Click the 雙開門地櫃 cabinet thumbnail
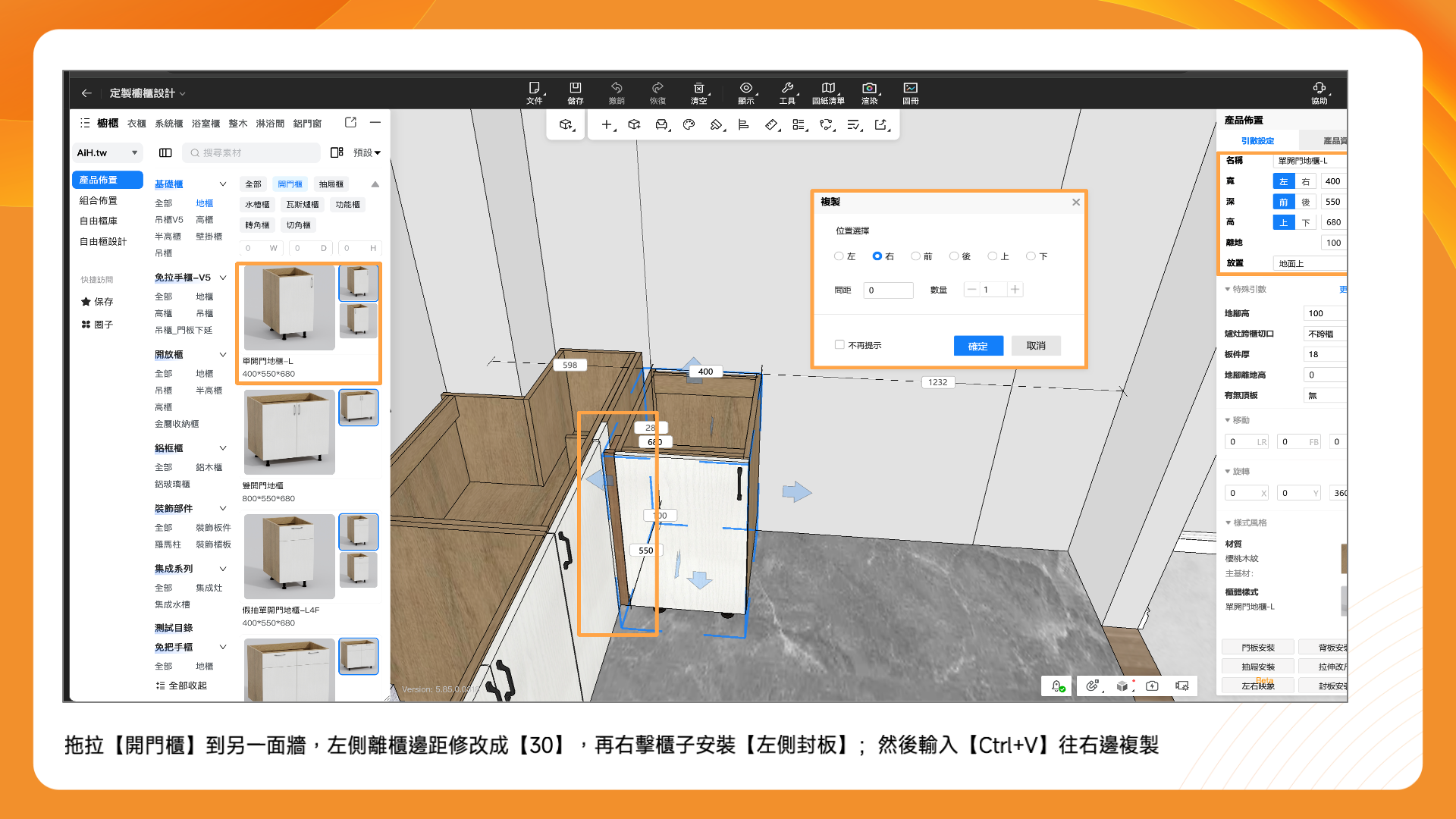The width and height of the screenshot is (1456, 819). [289, 431]
